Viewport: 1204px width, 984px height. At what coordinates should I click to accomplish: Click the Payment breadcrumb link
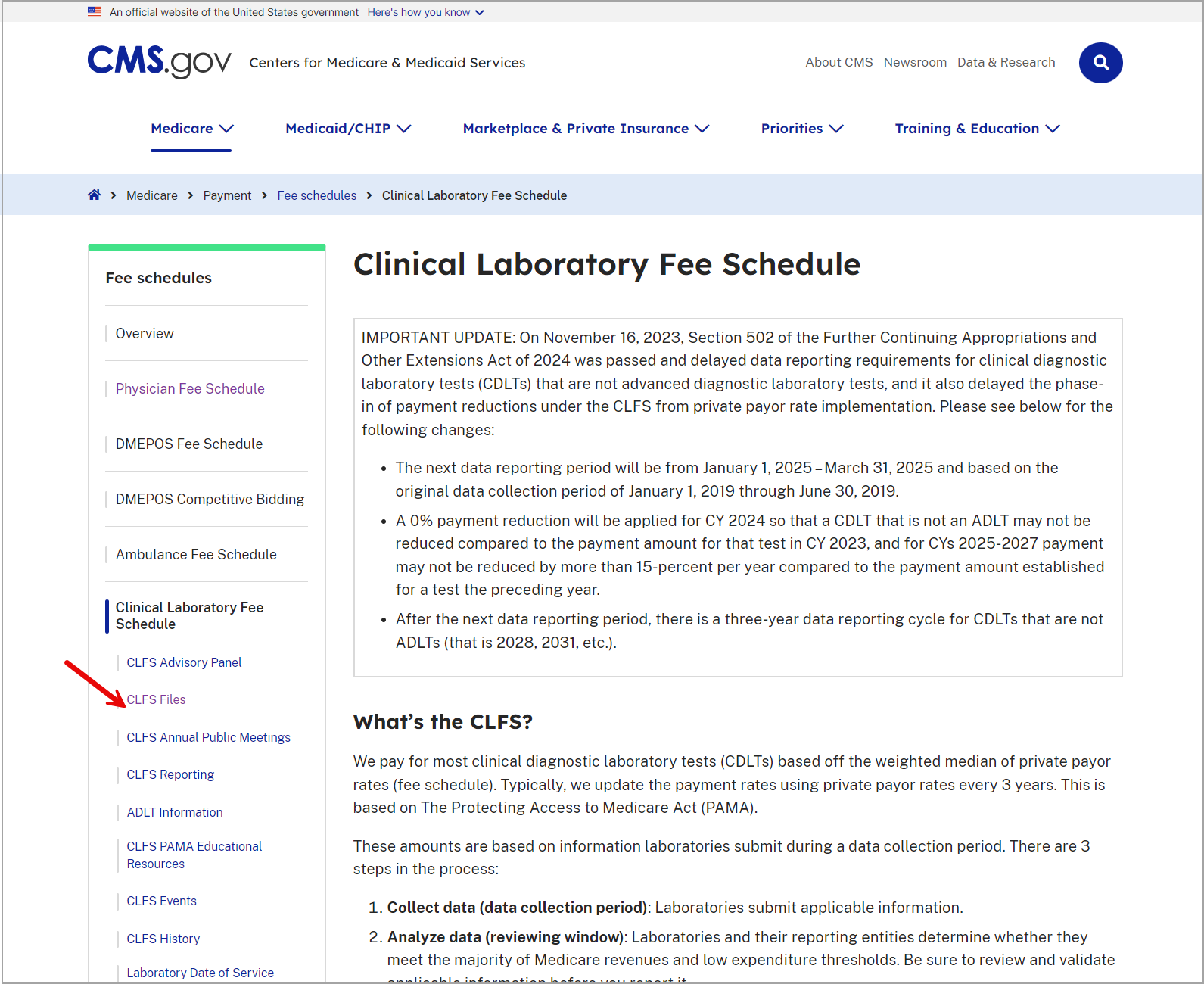click(227, 195)
